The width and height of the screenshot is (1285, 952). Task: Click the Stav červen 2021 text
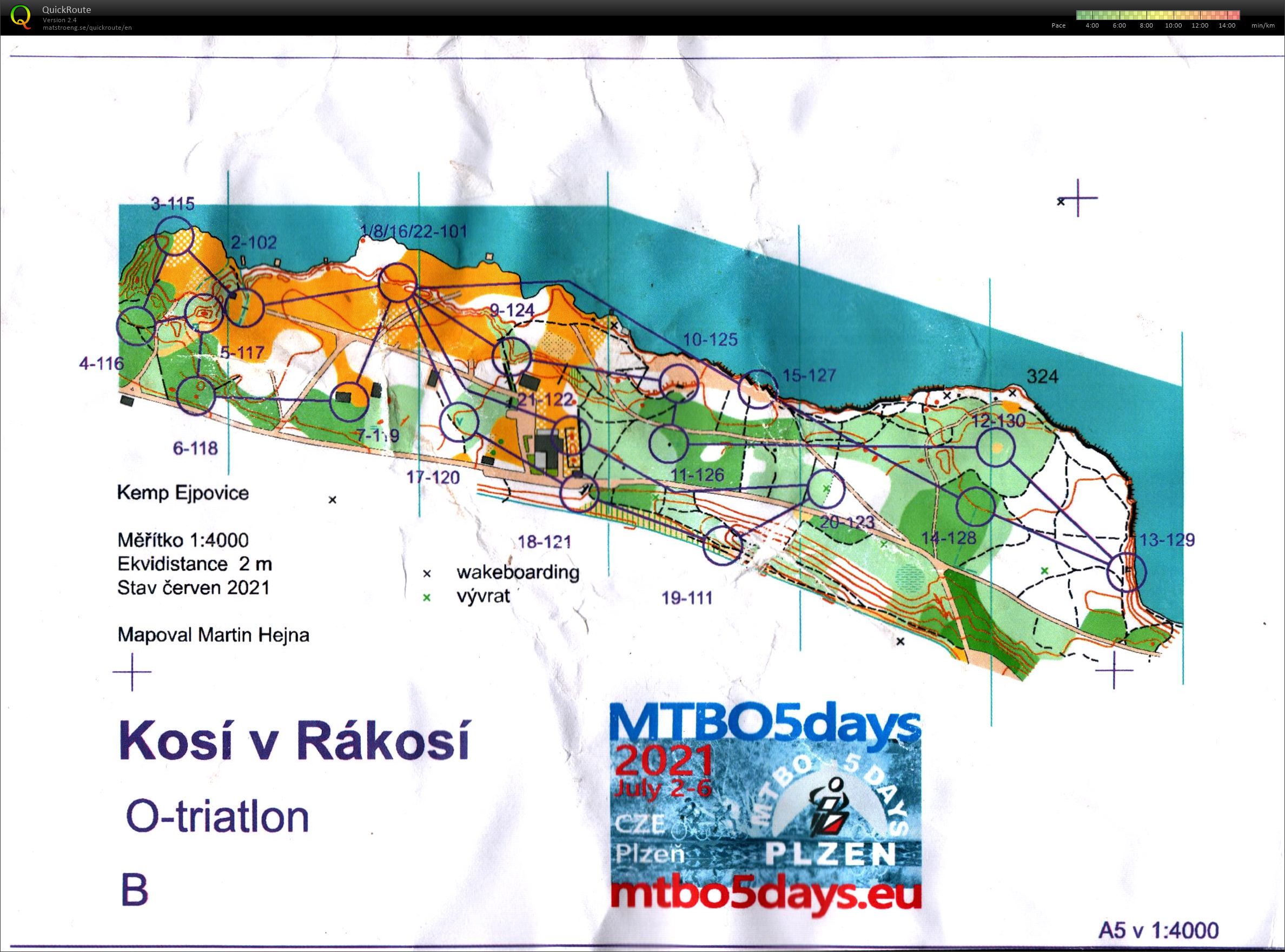pyautogui.click(x=193, y=587)
